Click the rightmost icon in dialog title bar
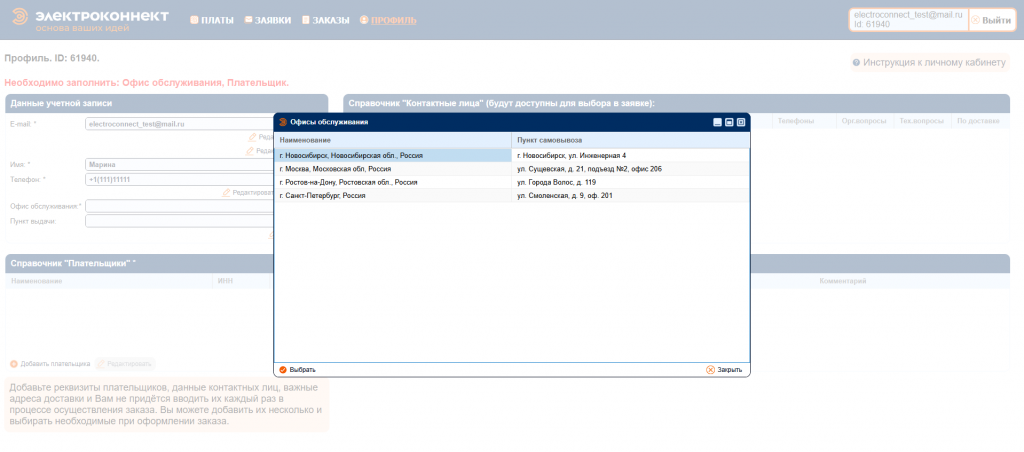Image resolution: width=1024 pixels, height=452 pixels. 741,122
